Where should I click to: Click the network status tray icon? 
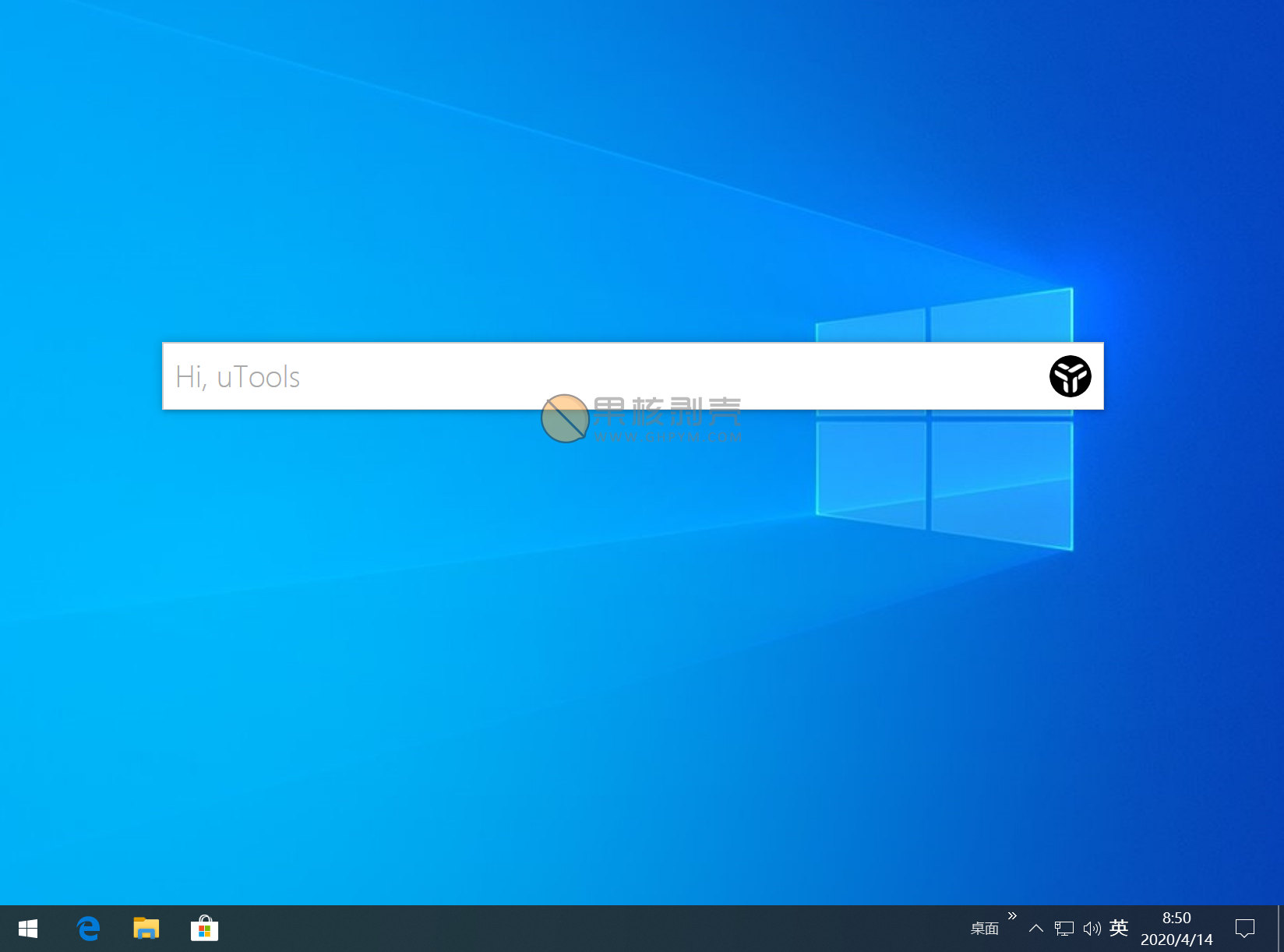(1064, 929)
